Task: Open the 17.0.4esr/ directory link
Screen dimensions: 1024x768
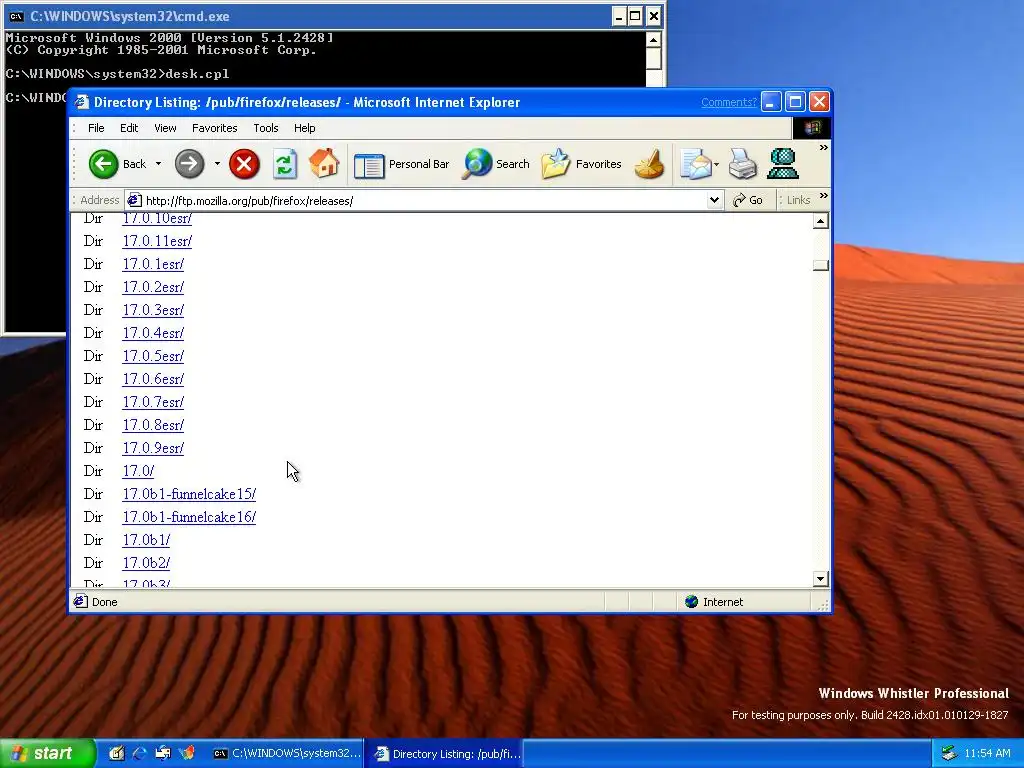Action: click(x=153, y=333)
